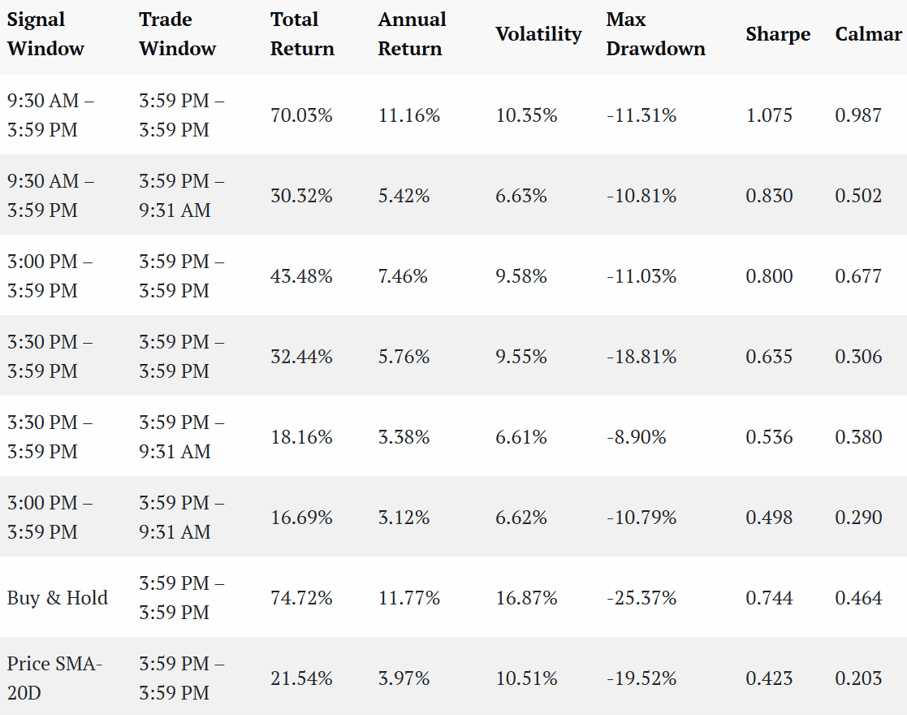Click the 70.03% total return cell

tap(301, 115)
